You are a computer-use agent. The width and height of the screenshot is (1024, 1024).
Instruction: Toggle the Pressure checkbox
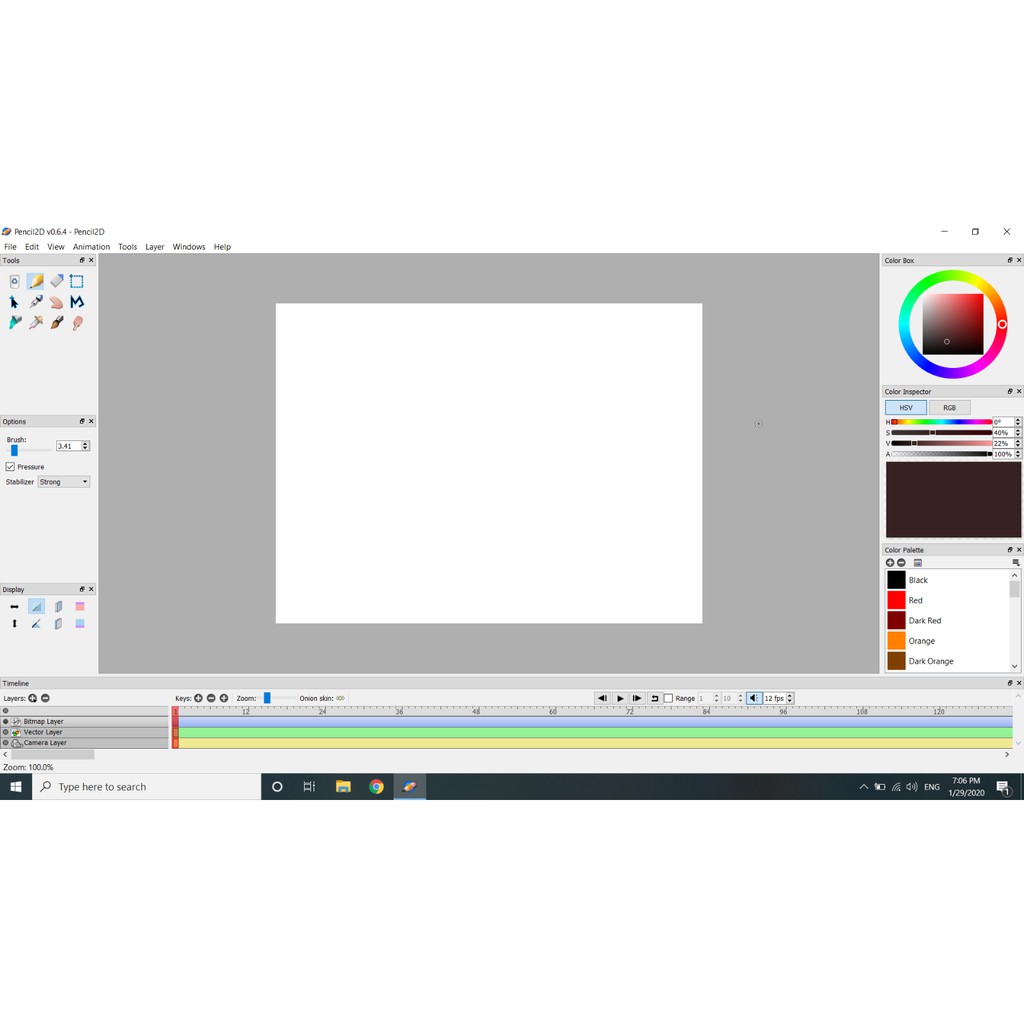click(10, 467)
